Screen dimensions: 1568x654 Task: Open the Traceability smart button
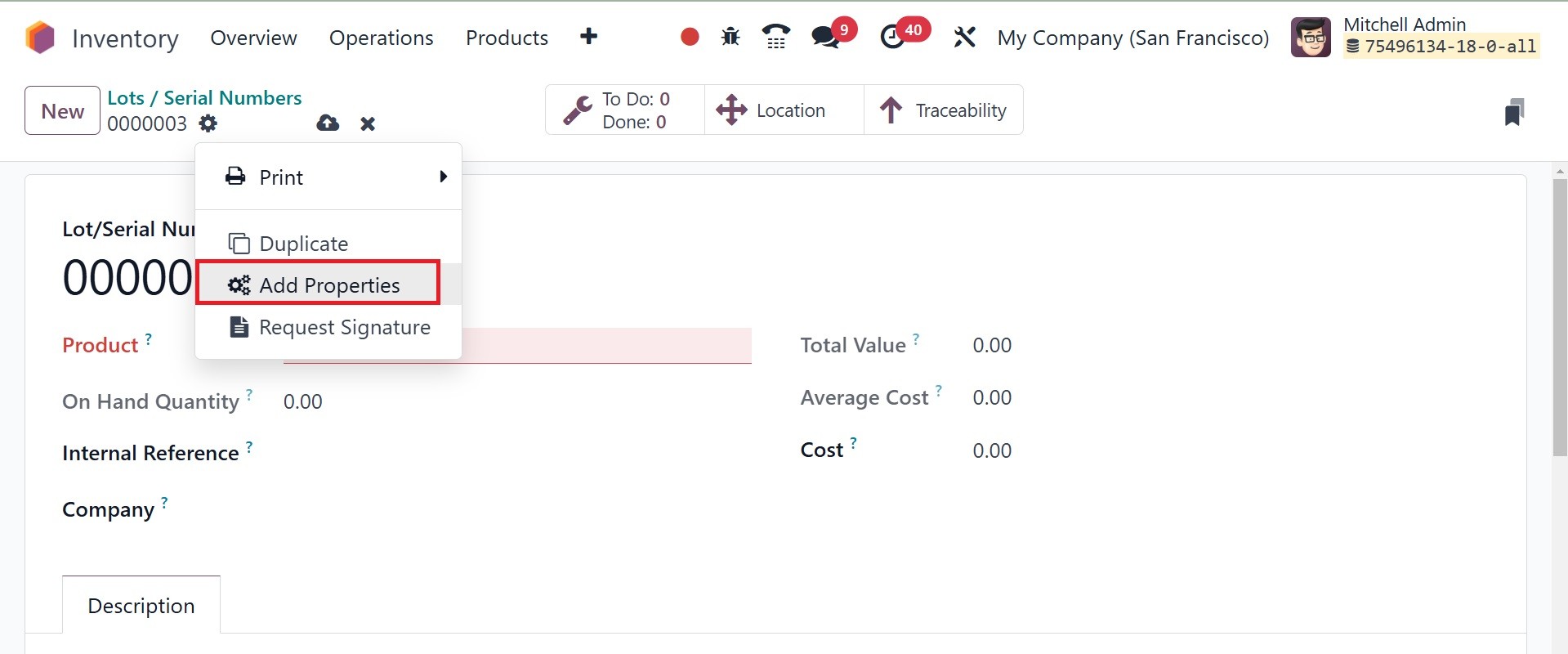(943, 110)
